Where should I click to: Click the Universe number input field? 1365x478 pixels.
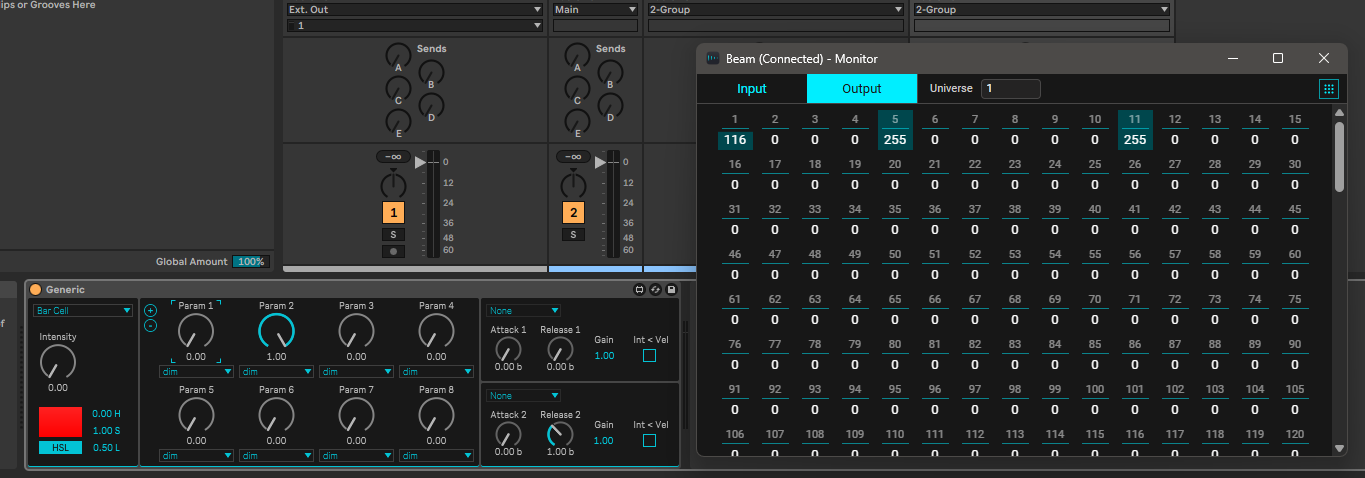click(x=1010, y=89)
